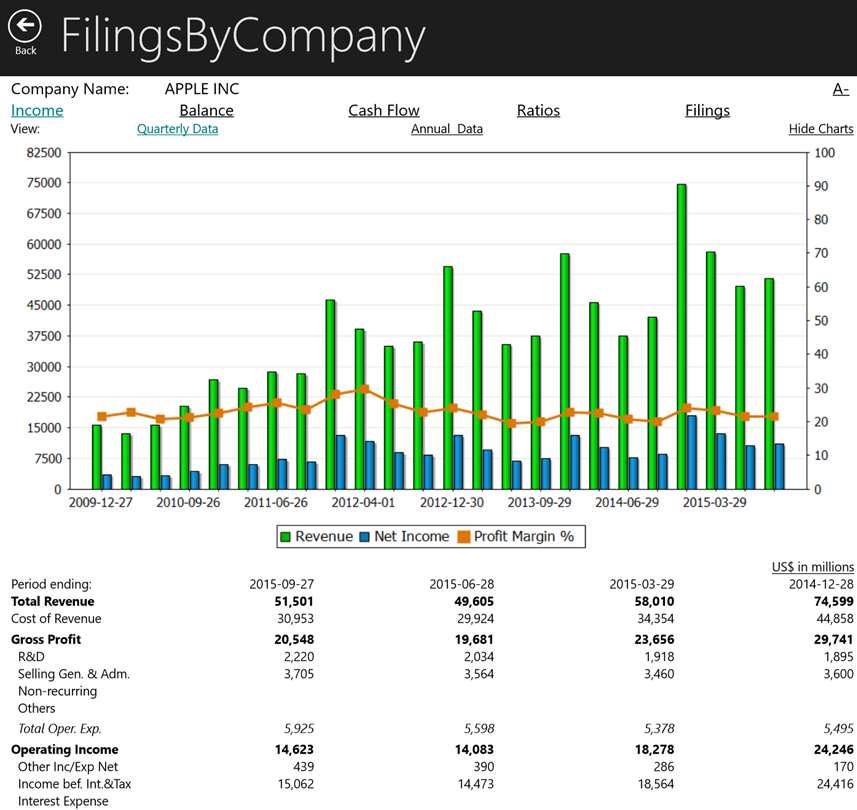The image size is (857, 810).
Task: Click the US$ in millions unit link
Action: click(x=812, y=567)
